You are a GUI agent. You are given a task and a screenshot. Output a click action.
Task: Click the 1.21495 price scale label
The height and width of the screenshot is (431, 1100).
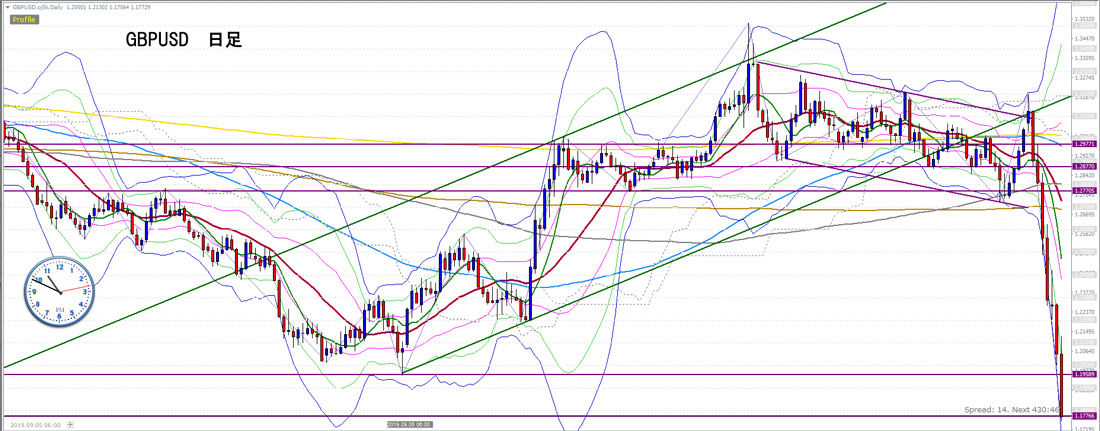coord(1085,331)
